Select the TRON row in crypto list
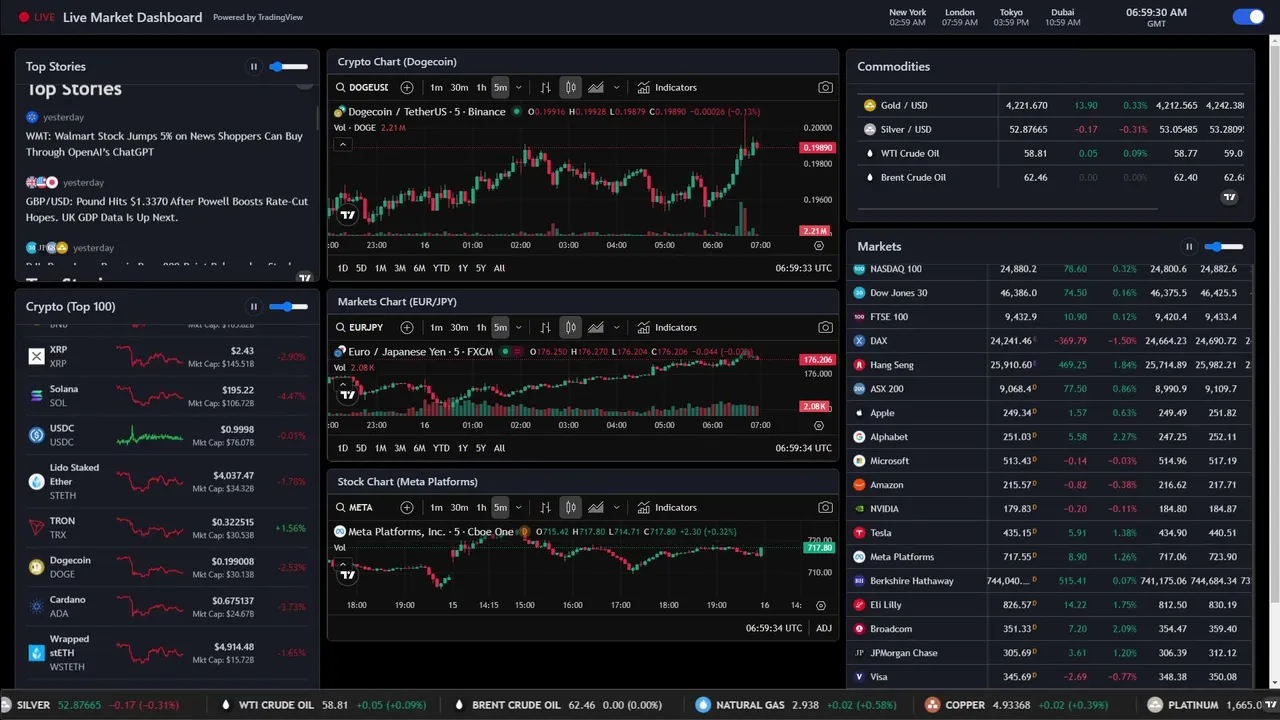The image size is (1280, 720). [x=167, y=528]
